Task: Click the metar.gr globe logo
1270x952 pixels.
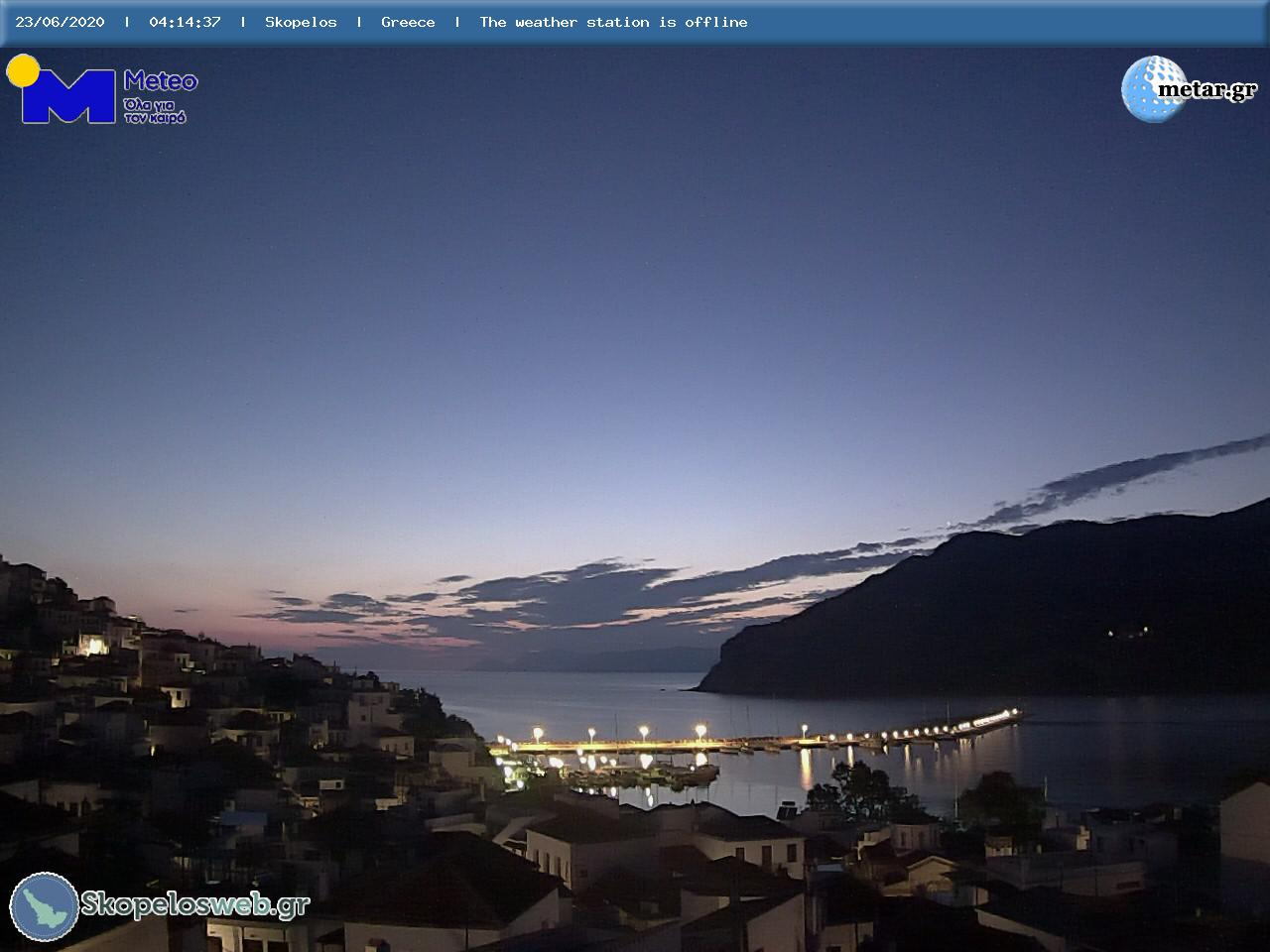Action: pos(1154,89)
